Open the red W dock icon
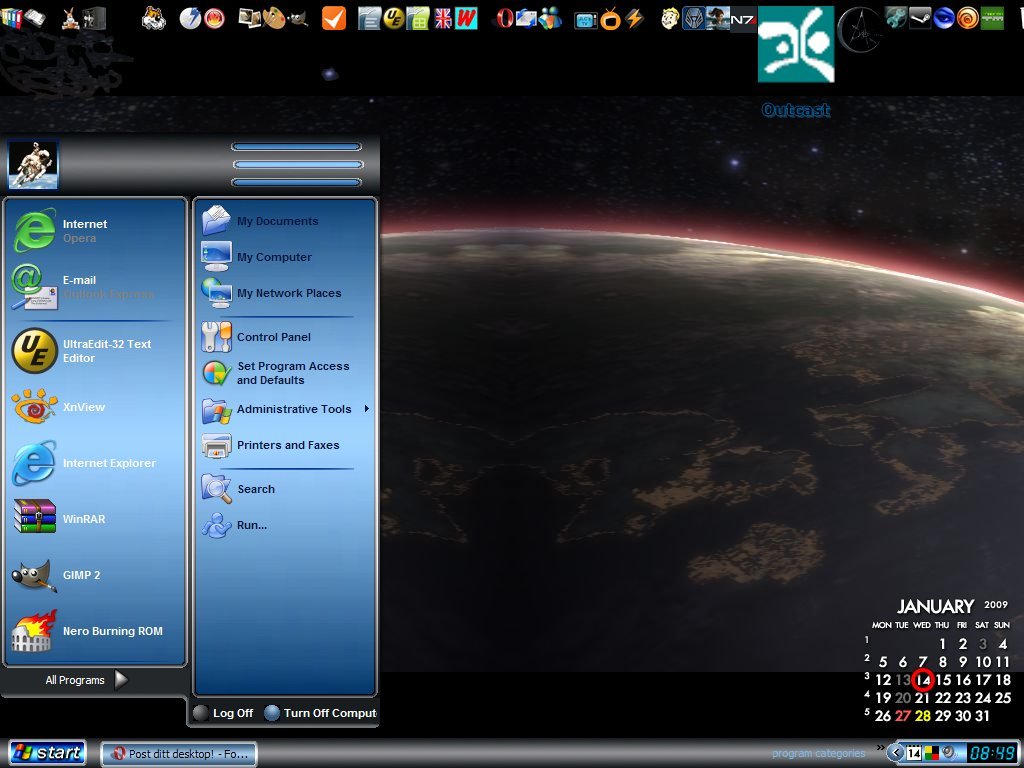This screenshot has height=768, width=1024. click(x=466, y=18)
